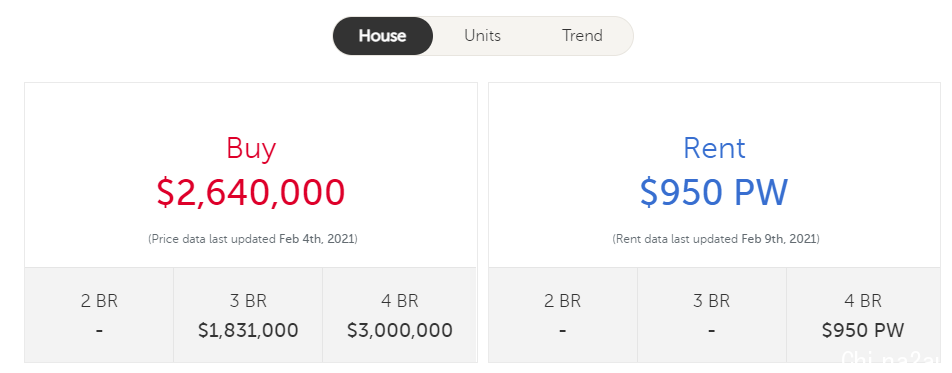
Task: Click the price data last updated note
Action: click(253, 239)
